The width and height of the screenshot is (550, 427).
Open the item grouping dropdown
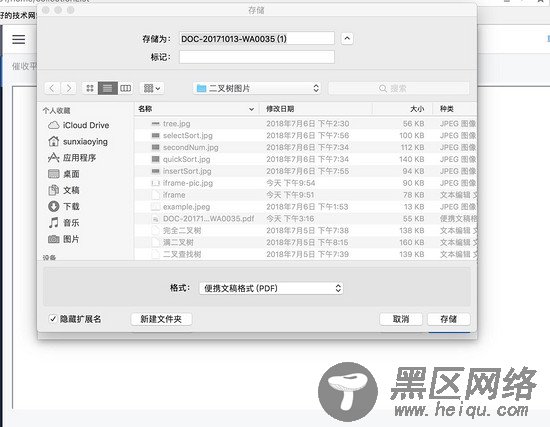click(x=152, y=88)
